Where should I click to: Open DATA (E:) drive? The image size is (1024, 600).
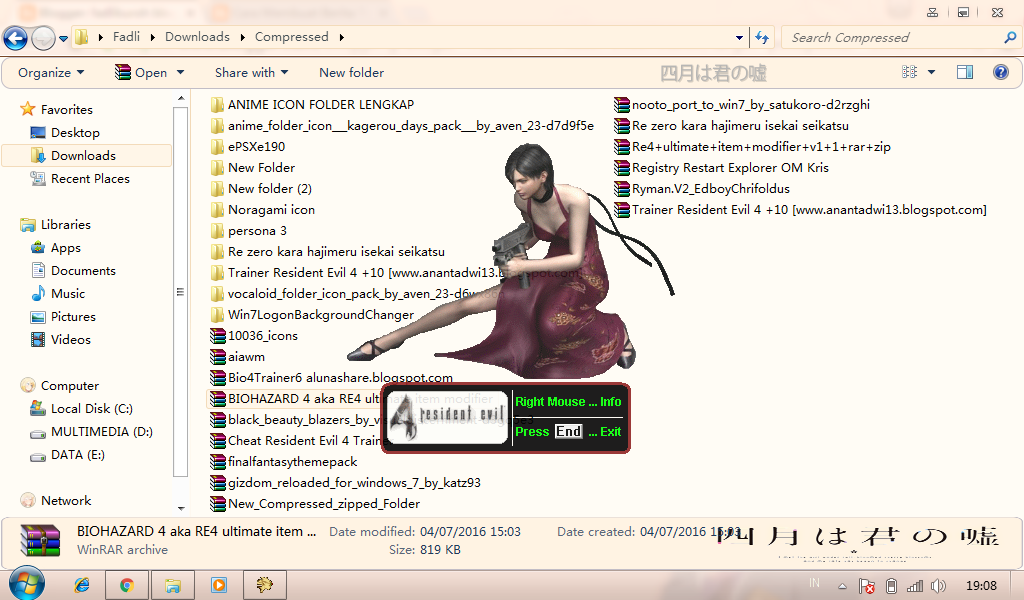[x=68, y=455]
